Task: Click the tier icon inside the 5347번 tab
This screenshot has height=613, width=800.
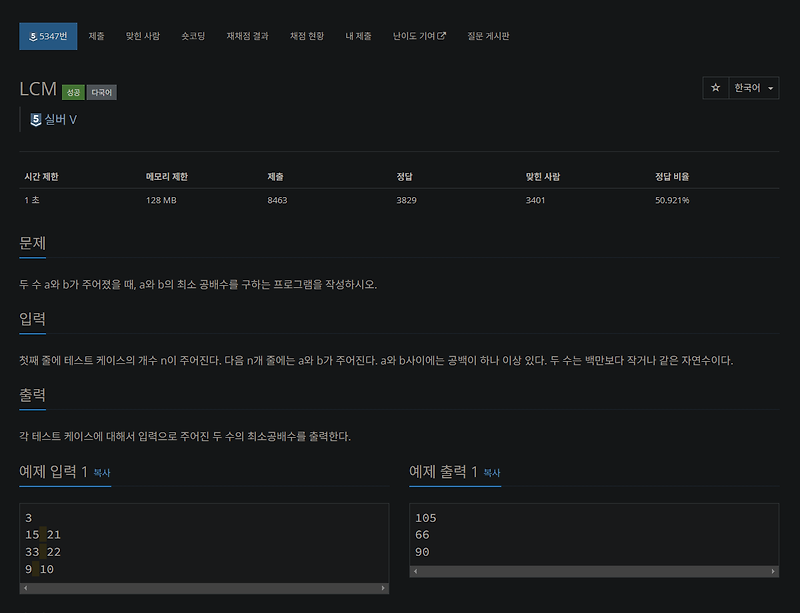Action: pyautogui.click(x=32, y=36)
